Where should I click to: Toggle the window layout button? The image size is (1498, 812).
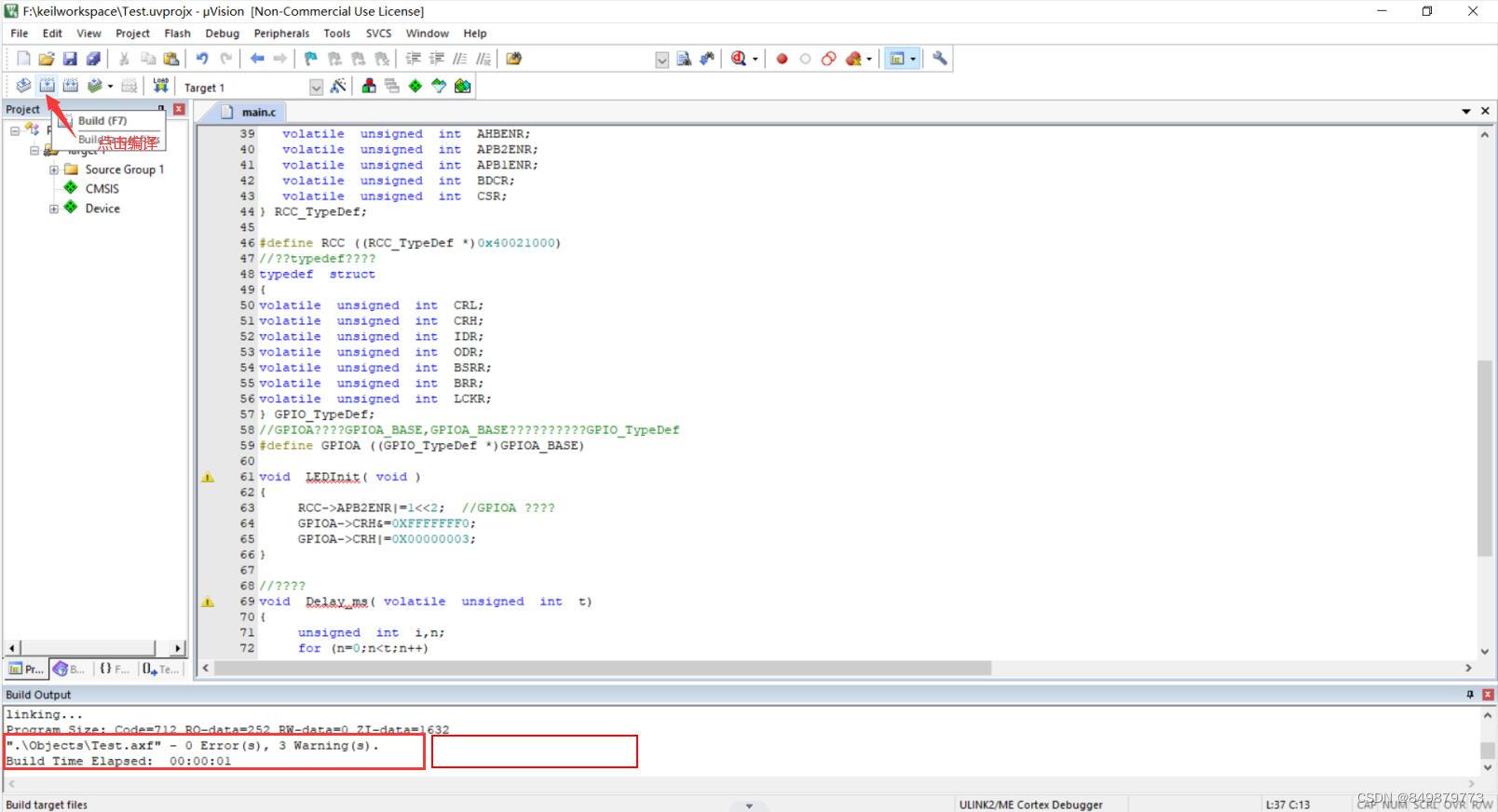click(897, 59)
